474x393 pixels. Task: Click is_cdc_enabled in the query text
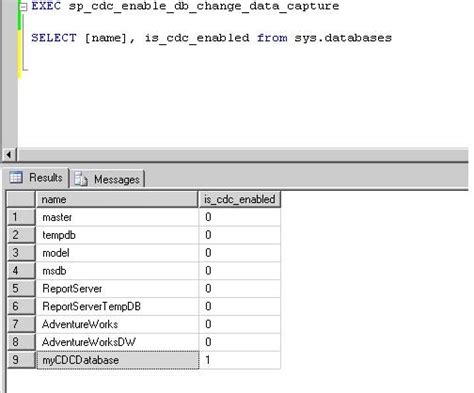(197, 38)
